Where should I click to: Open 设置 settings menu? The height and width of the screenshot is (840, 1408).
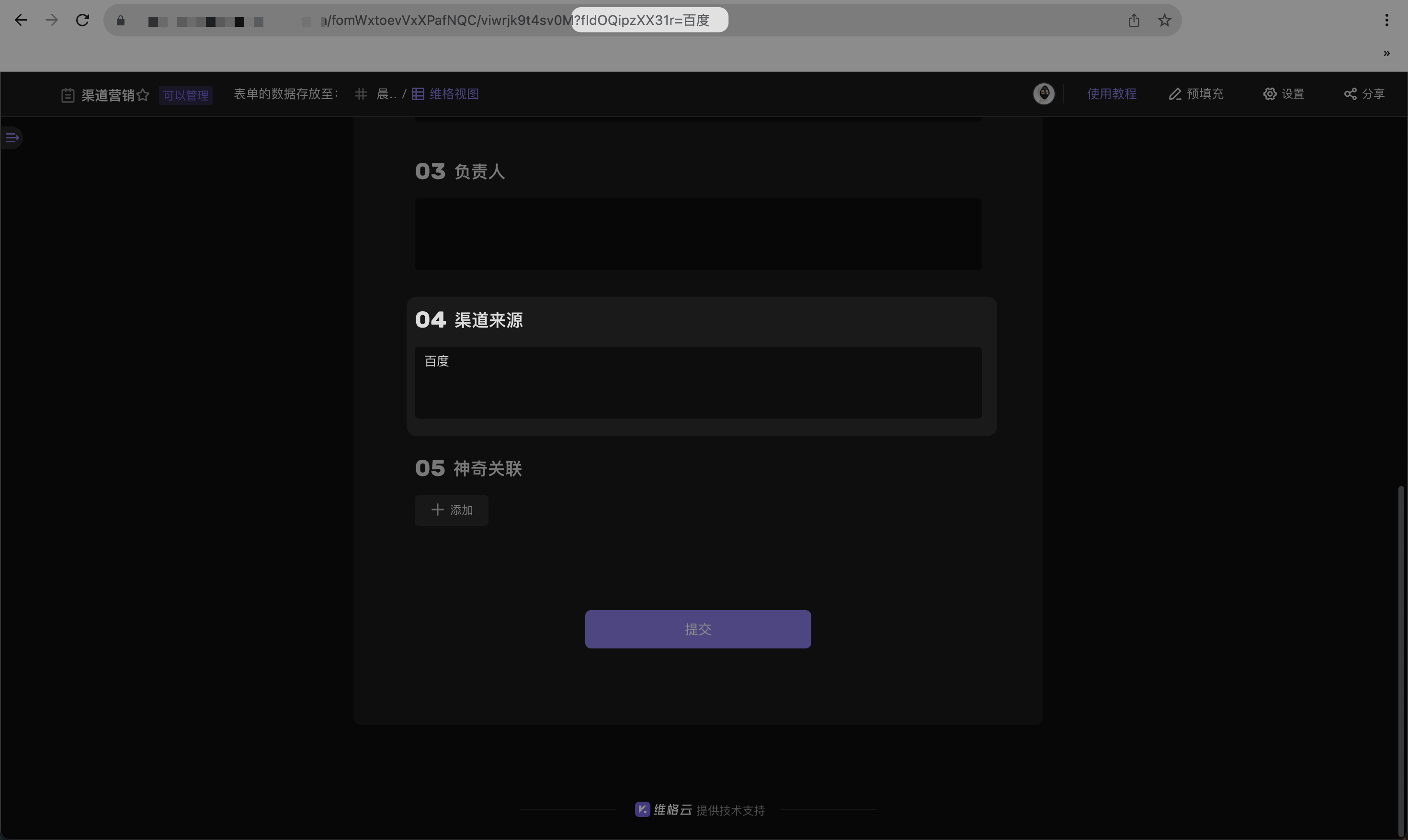1283,94
